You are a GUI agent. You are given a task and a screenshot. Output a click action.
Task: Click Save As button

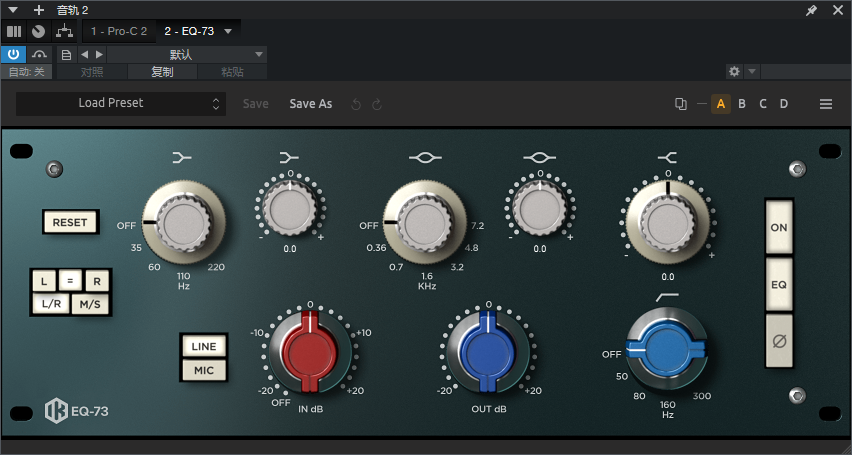(x=311, y=104)
